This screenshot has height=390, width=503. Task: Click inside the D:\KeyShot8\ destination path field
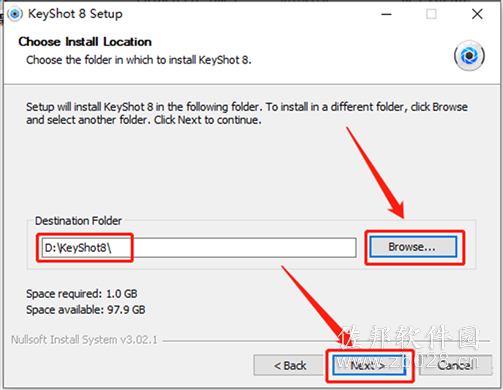click(199, 248)
